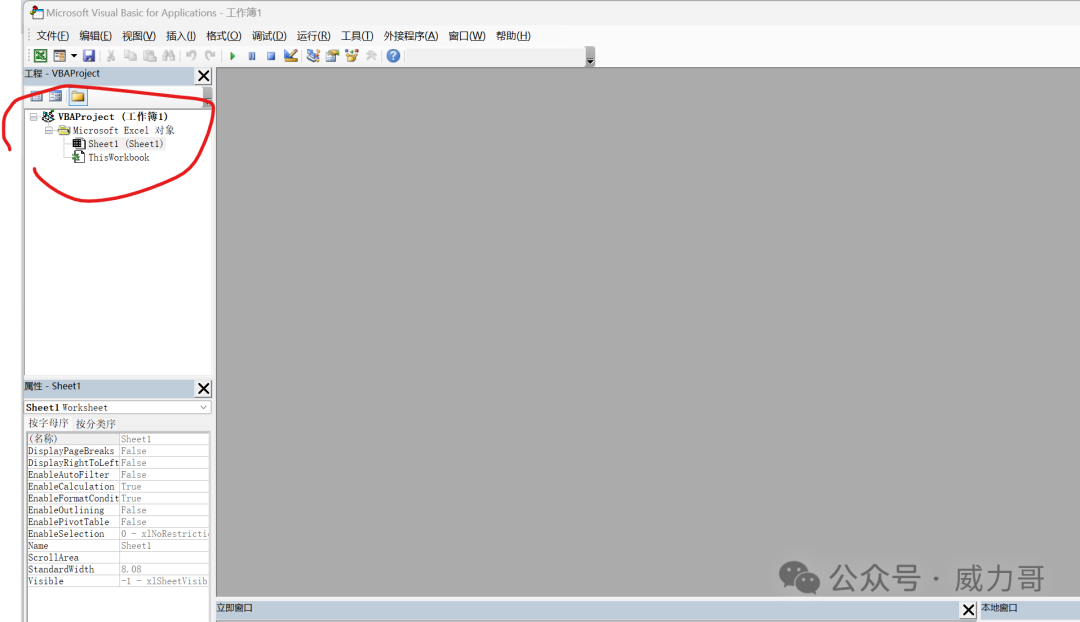
Task: Switch to the 按分类序 properties tab
Action: tap(96, 424)
